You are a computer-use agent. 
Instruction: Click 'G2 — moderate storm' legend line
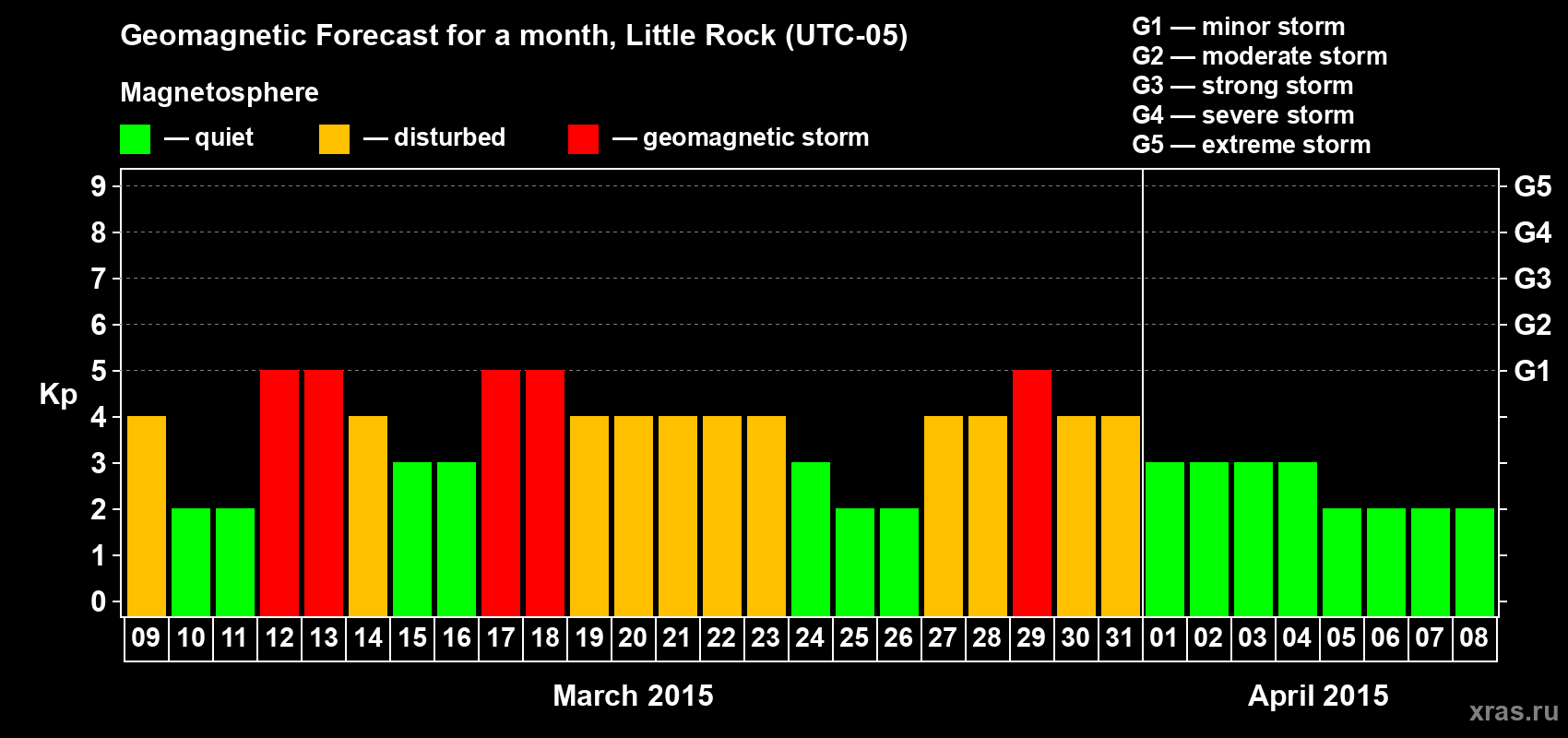tap(1260, 56)
